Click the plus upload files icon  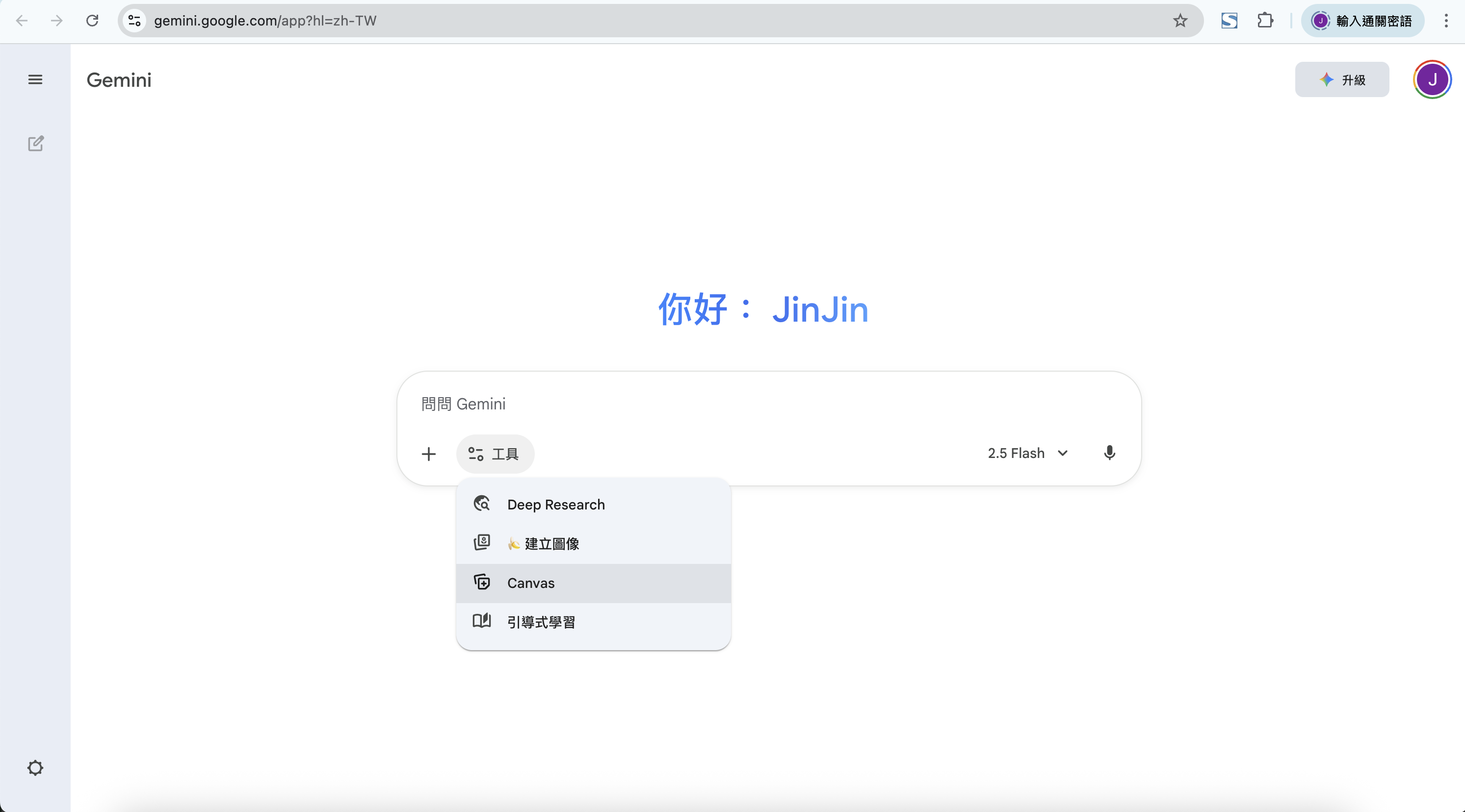[x=429, y=454]
